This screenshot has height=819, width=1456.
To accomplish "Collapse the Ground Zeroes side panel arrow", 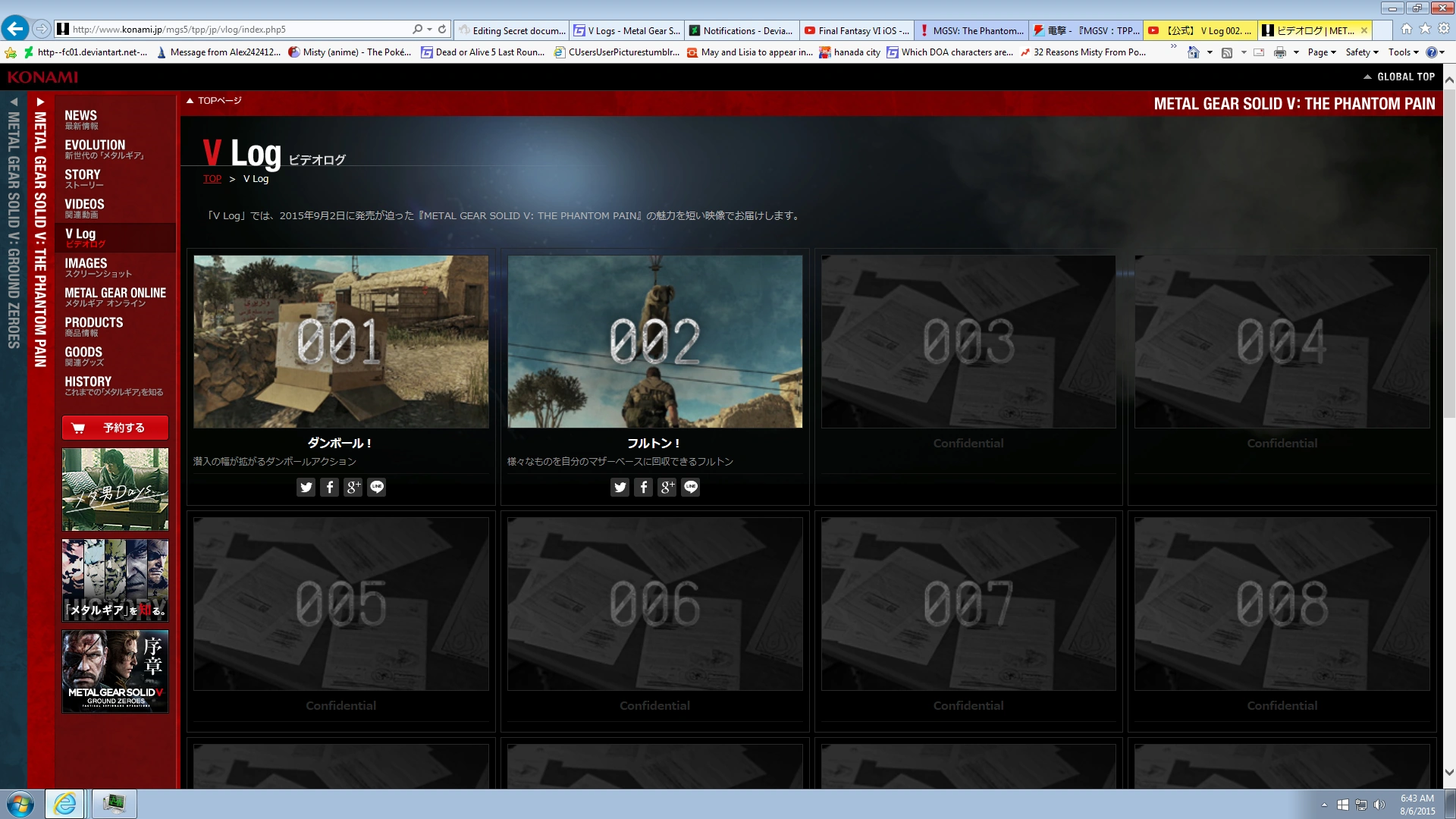I will pyautogui.click(x=14, y=101).
